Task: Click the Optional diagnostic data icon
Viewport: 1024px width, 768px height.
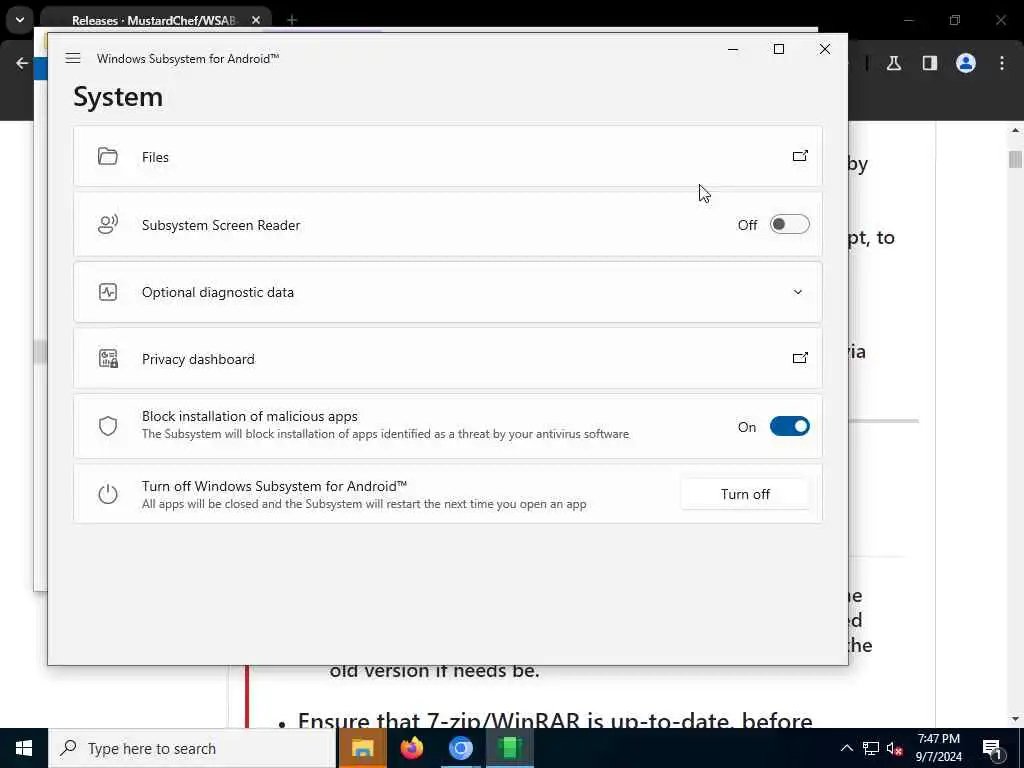Action: click(x=108, y=292)
